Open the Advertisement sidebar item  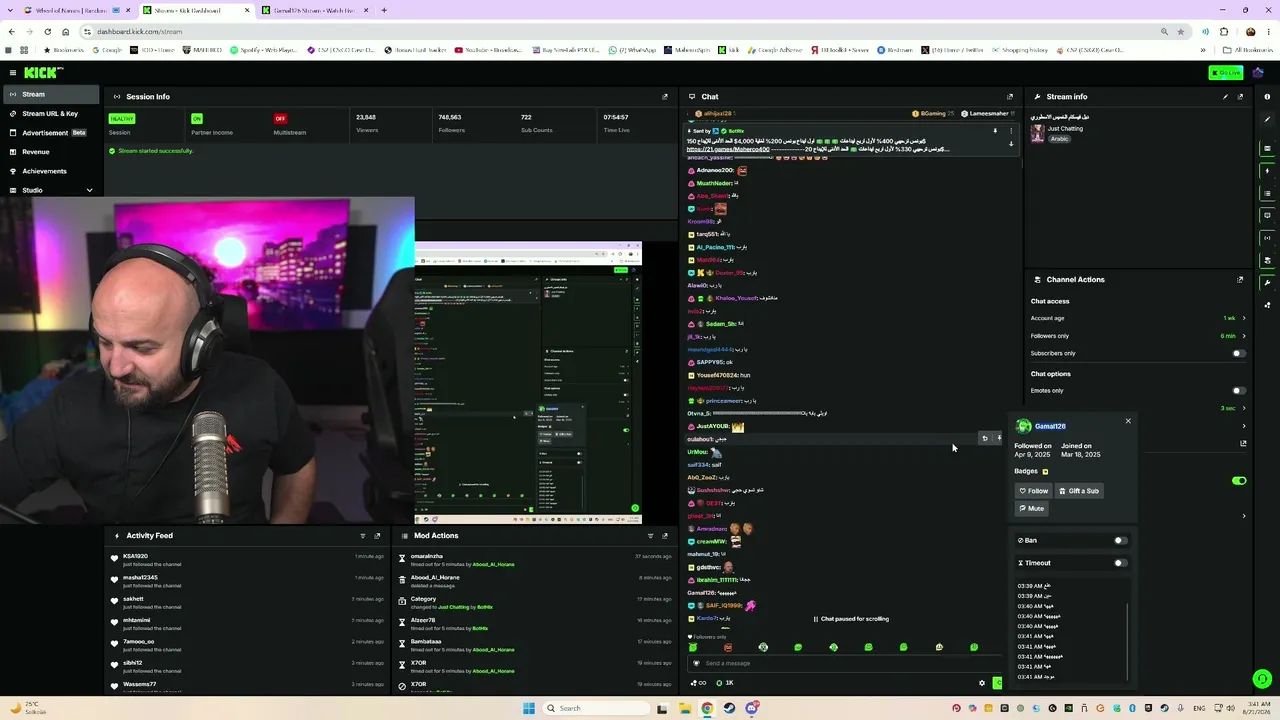click(x=50, y=132)
